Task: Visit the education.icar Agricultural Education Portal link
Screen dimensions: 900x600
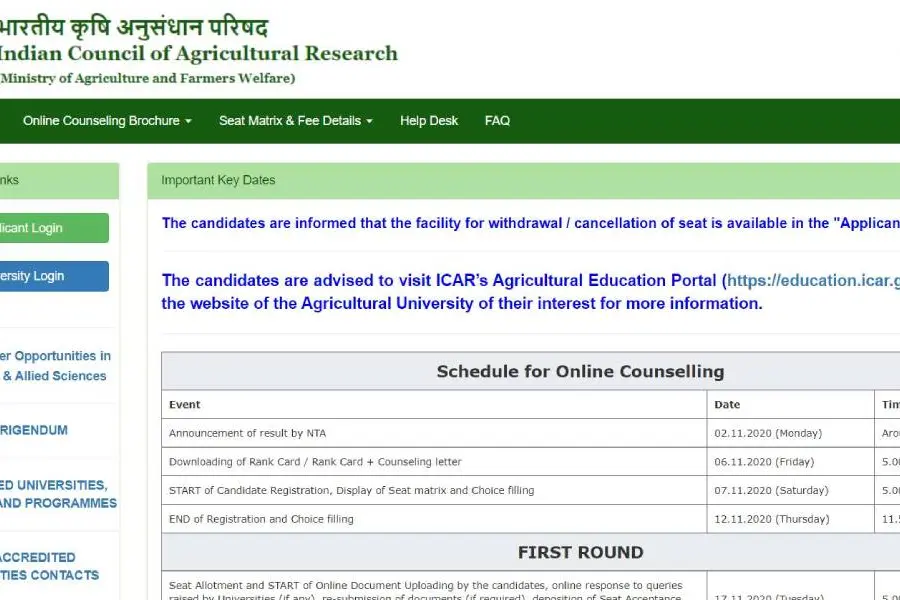Action: pyautogui.click(x=810, y=280)
